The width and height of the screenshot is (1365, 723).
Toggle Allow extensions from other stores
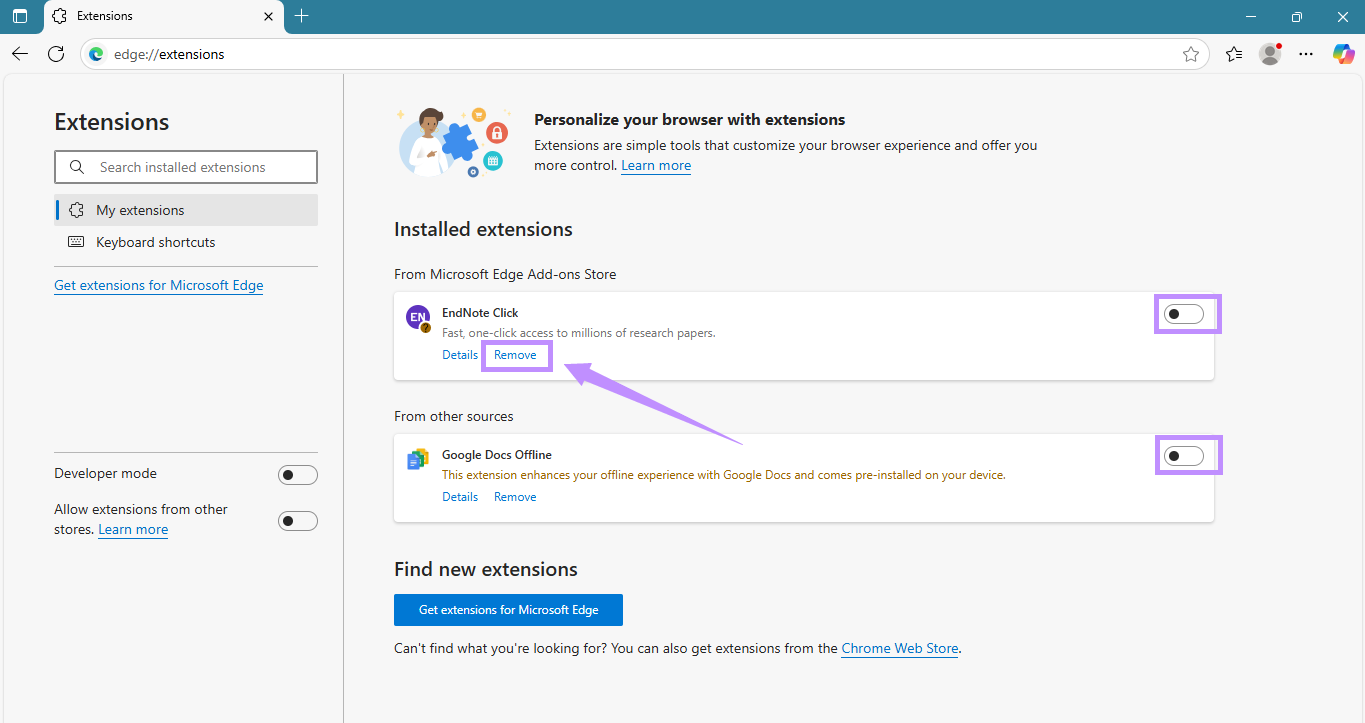click(x=298, y=521)
